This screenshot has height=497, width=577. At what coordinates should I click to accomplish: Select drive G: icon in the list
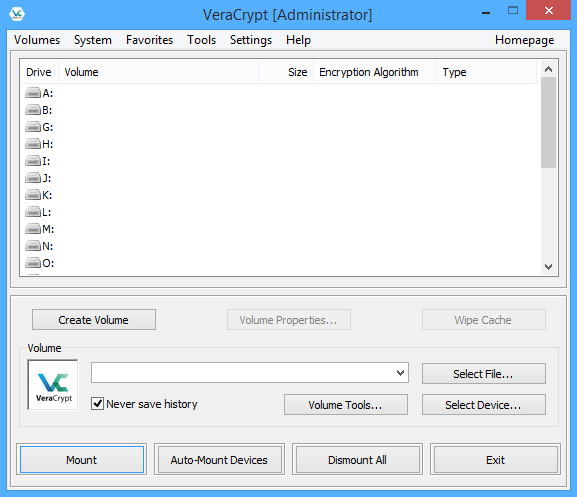[33, 127]
